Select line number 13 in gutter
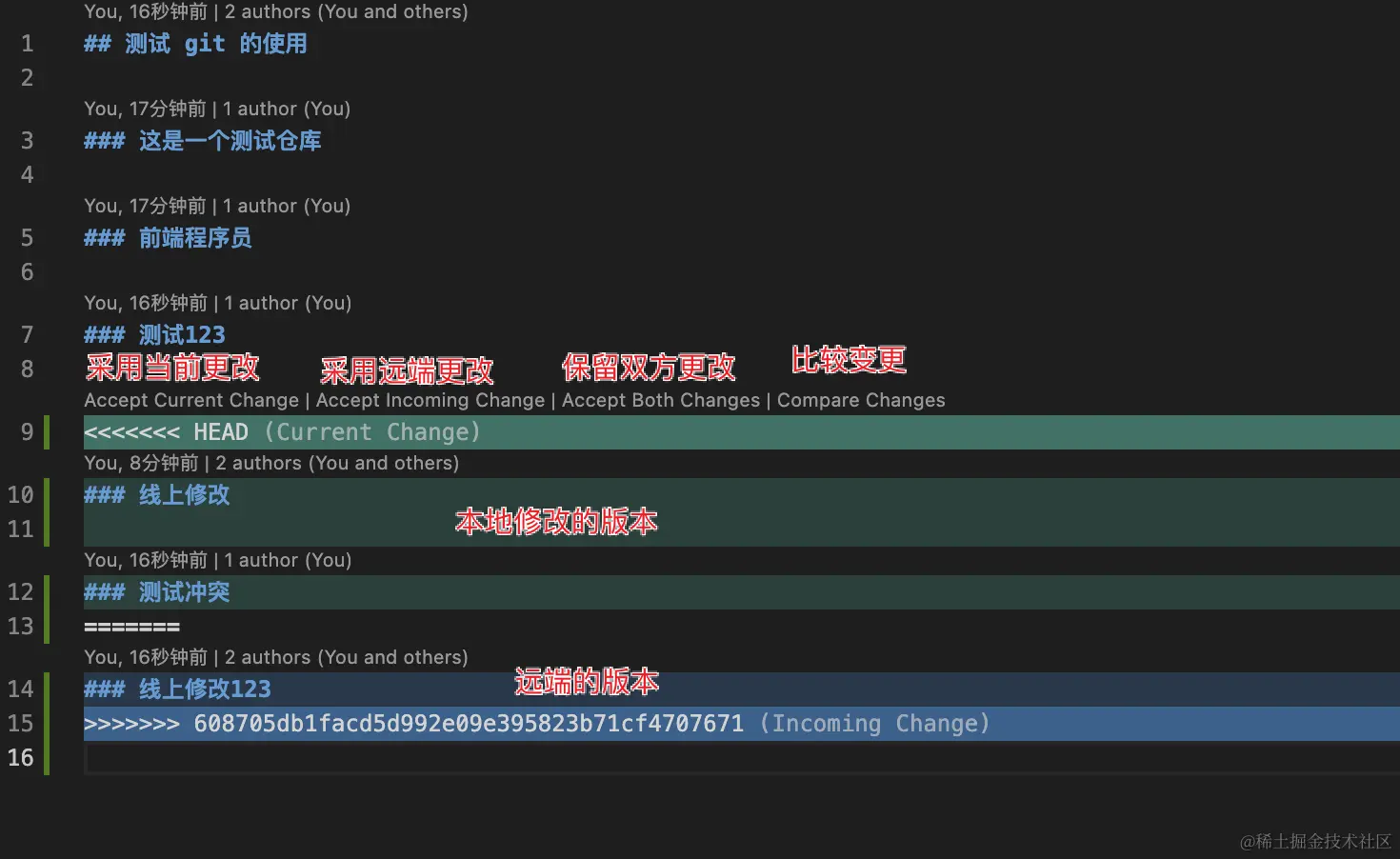The width and height of the screenshot is (1400, 859). coord(20,627)
